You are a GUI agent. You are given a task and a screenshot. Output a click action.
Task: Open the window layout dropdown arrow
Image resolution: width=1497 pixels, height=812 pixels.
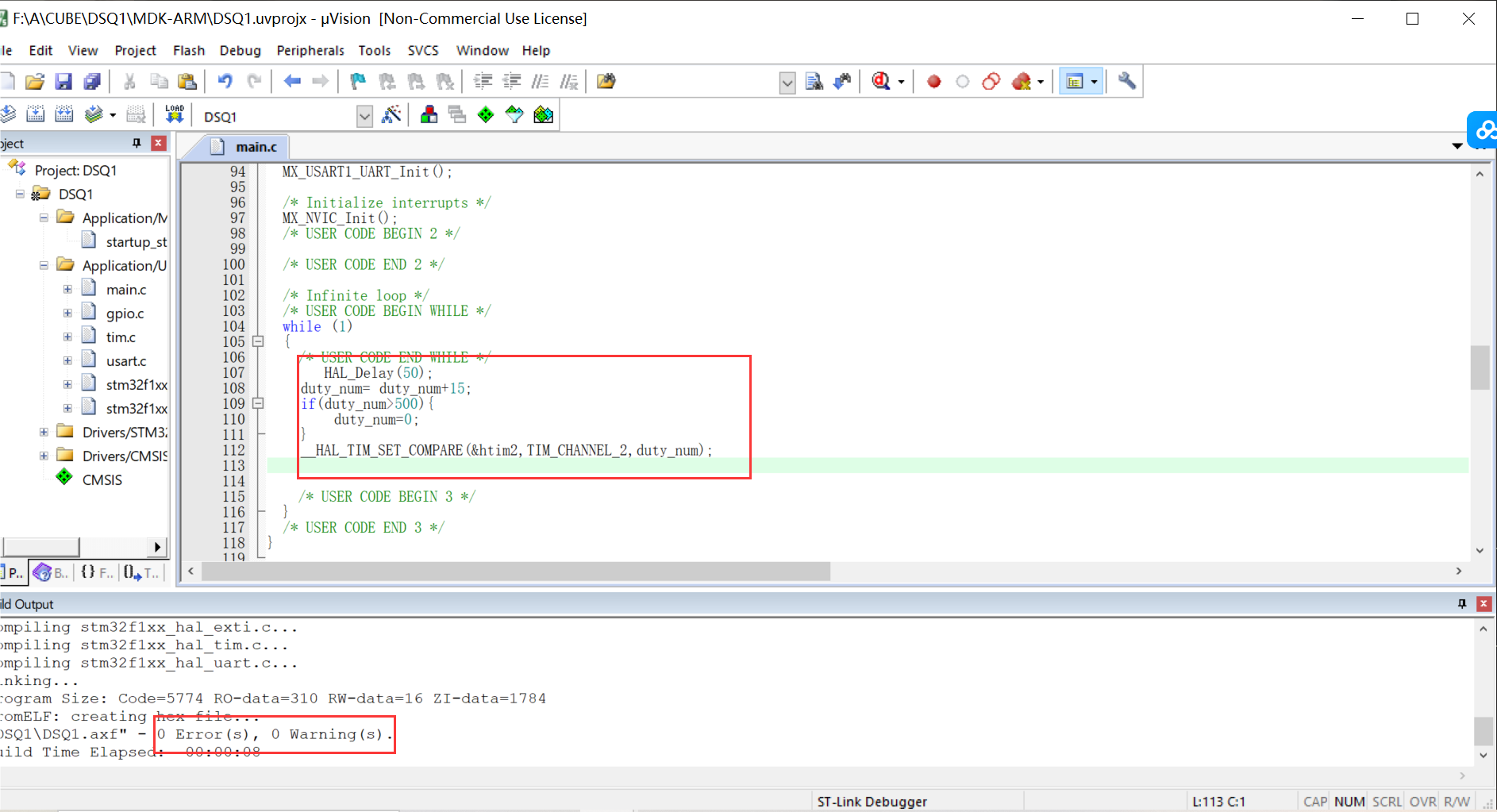(1095, 82)
